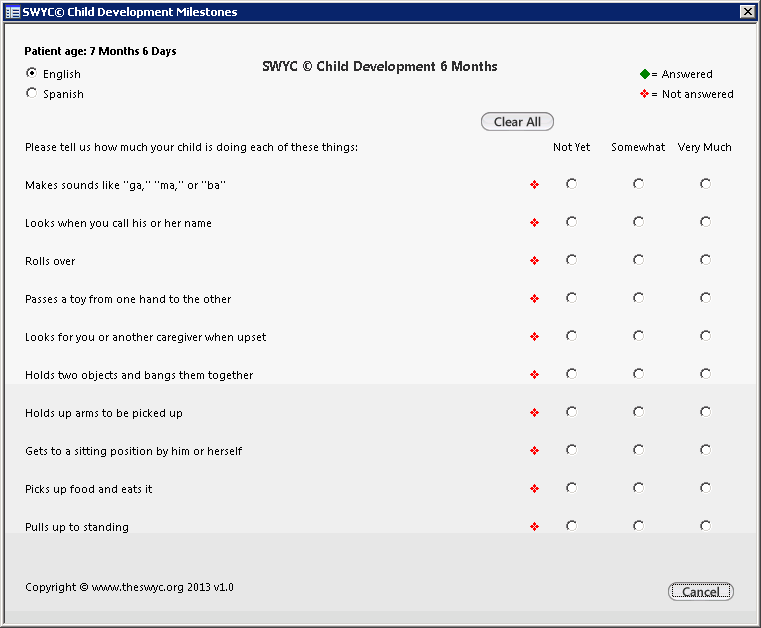Select Very Much for 'Passes a toy from one hand'
The height and width of the screenshot is (628, 761).
705,298
